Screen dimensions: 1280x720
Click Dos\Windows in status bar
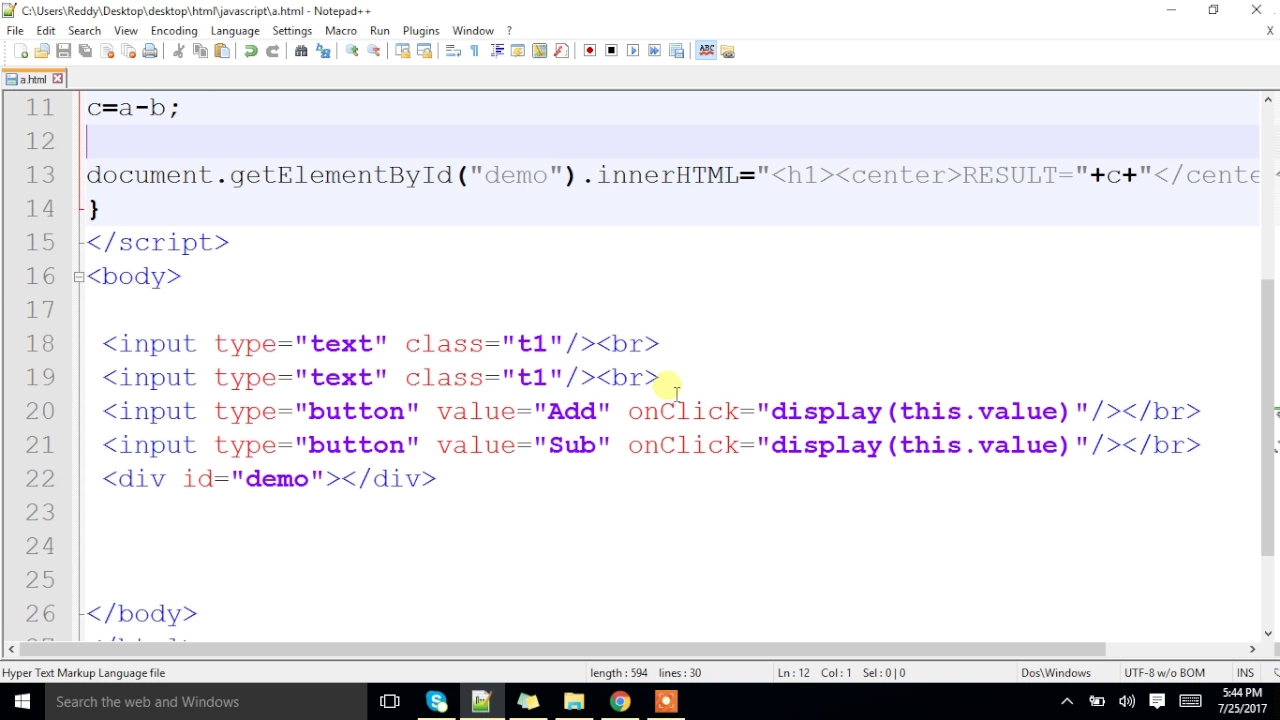(1055, 673)
